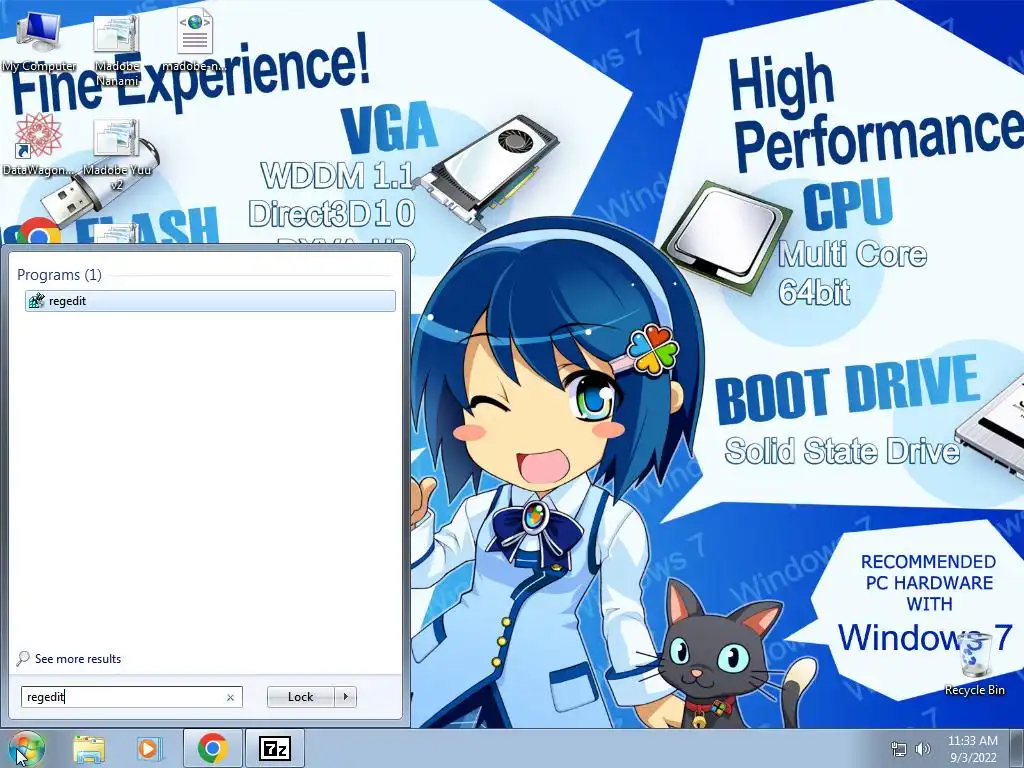This screenshot has height=768, width=1024.
Task: Click Show desktop button at taskbar edge
Action: (x=1017, y=748)
